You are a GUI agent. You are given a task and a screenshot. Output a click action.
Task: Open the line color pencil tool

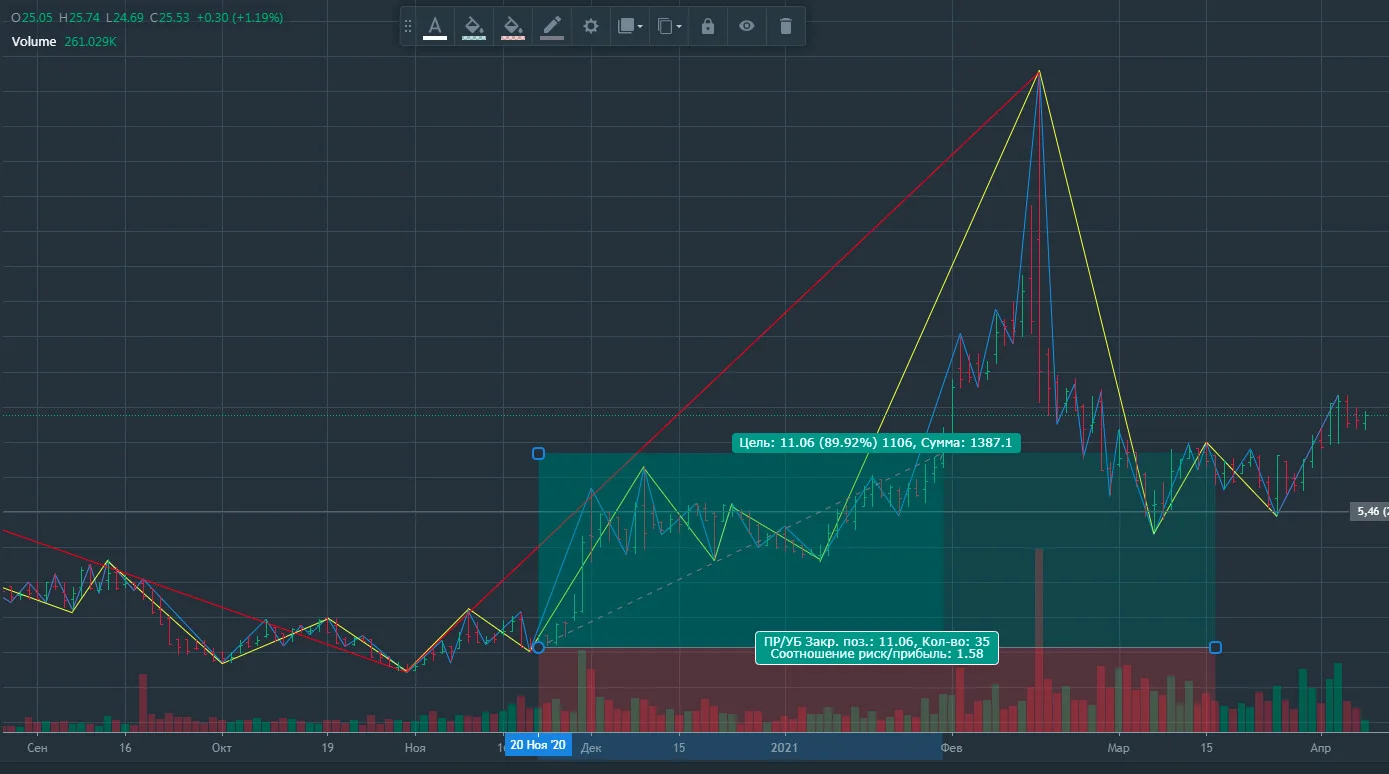[552, 26]
